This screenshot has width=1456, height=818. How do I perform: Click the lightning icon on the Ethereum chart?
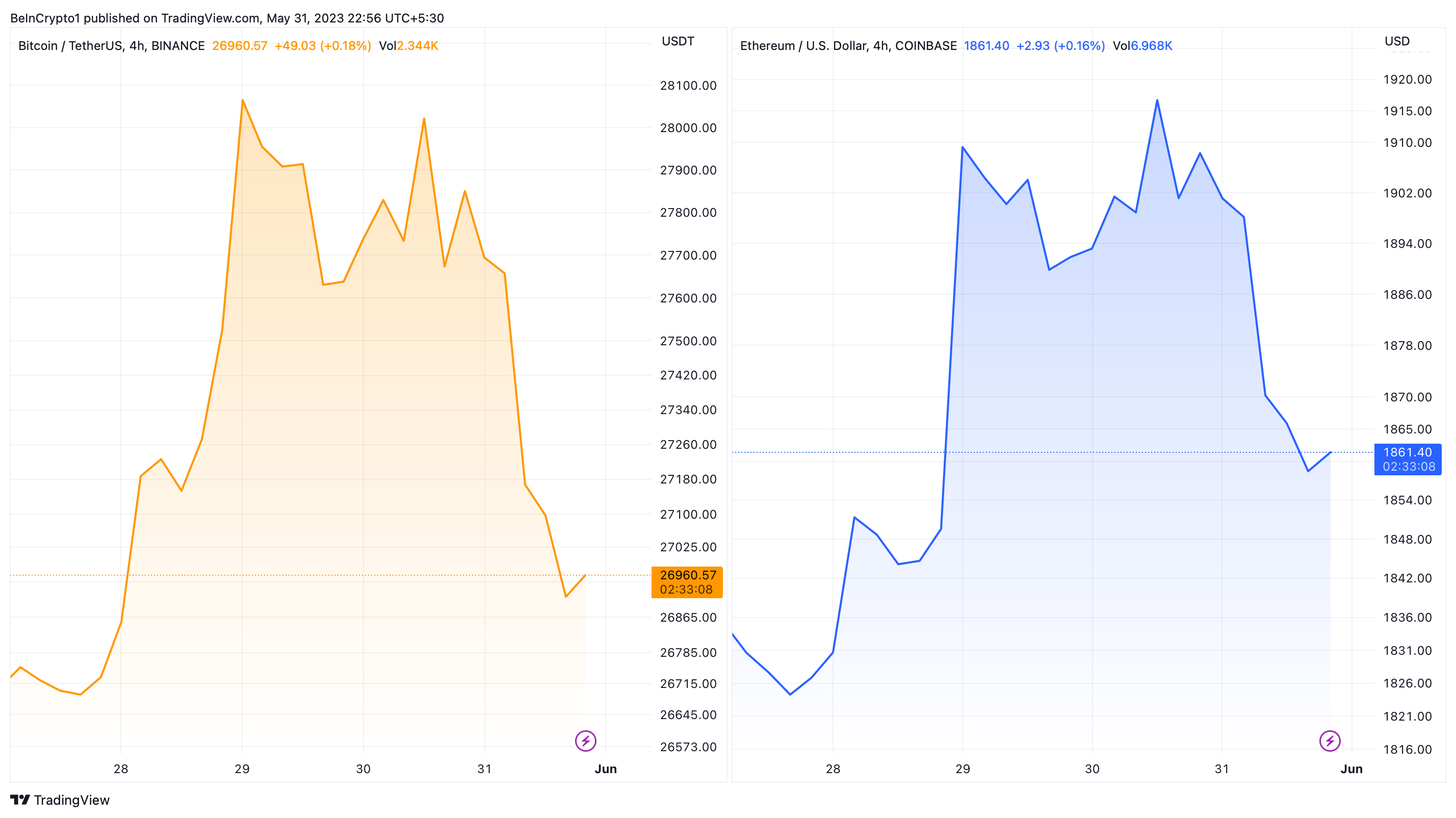point(1330,740)
